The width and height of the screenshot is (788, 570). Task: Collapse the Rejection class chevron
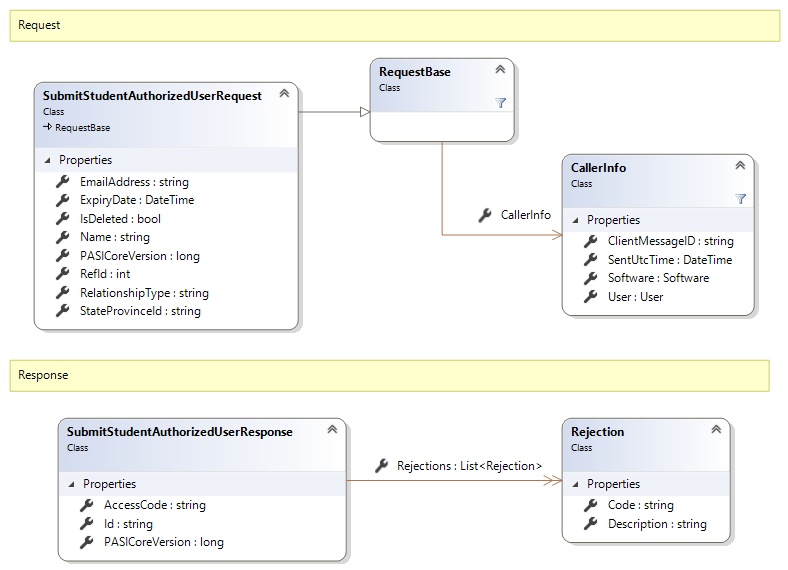pyautogui.click(x=716, y=430)
